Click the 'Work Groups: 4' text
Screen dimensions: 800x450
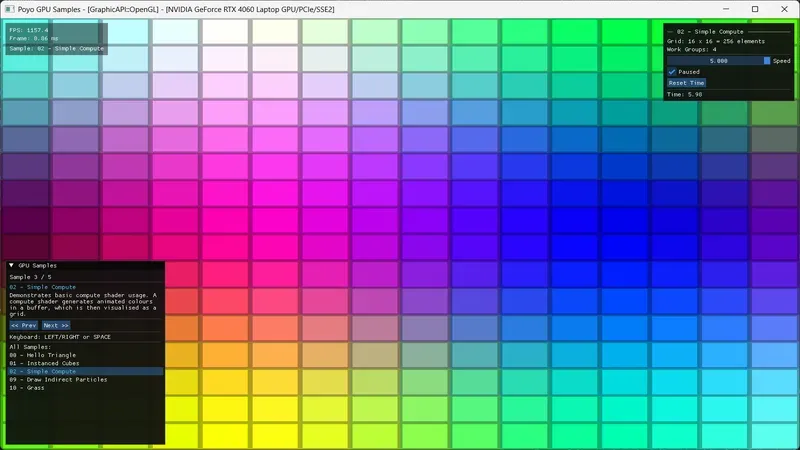[691, 49]
